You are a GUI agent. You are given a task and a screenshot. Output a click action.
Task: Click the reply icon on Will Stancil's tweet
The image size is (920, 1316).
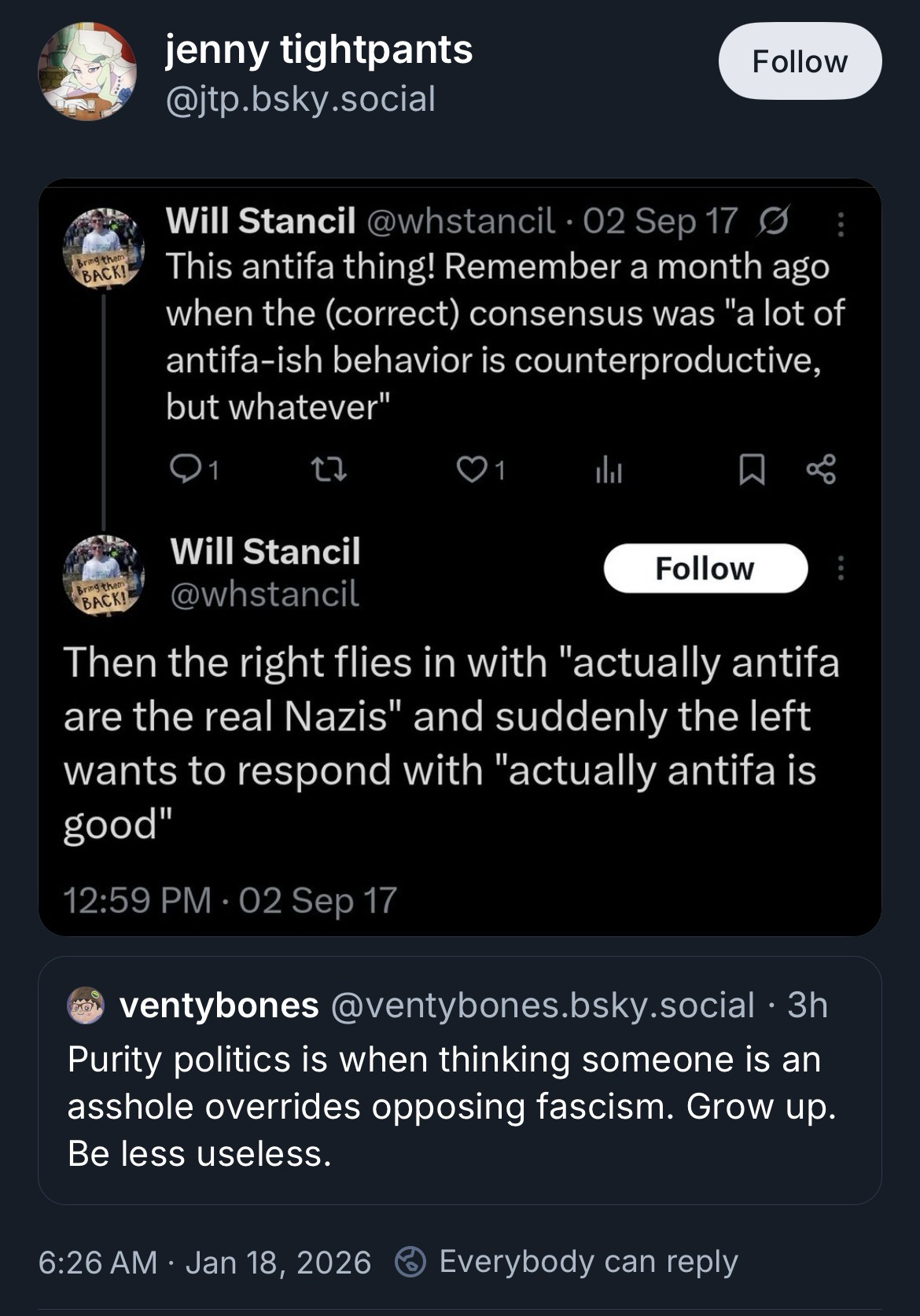pos(184,469)
